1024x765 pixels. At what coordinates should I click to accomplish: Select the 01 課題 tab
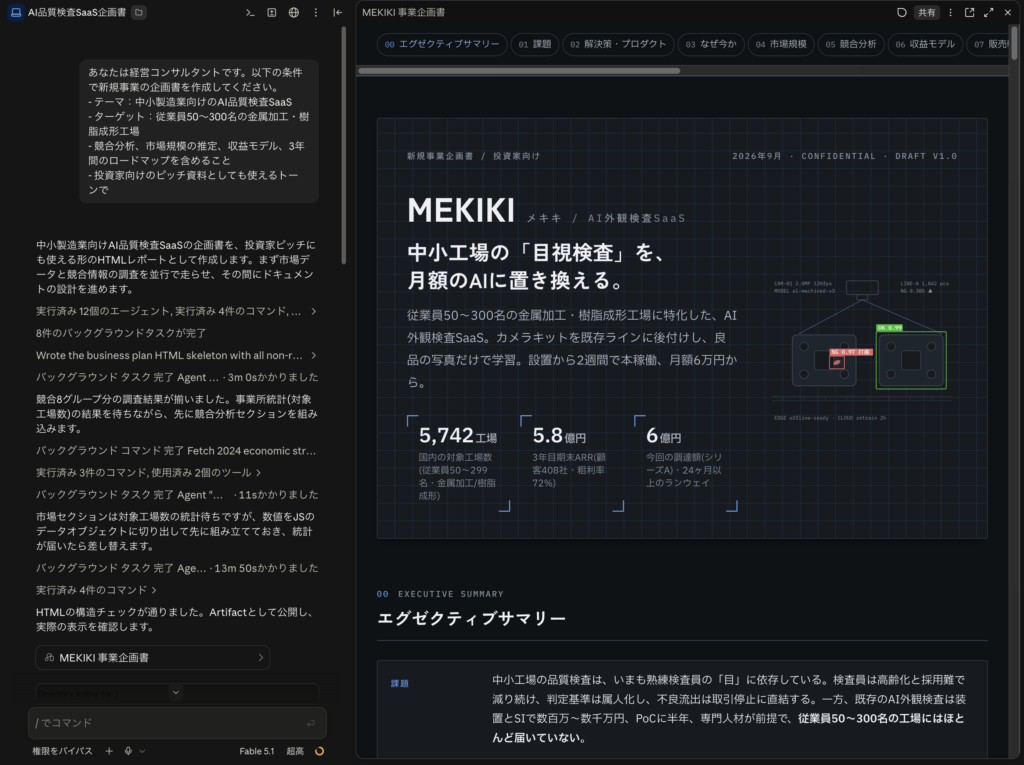coord(534,44)
